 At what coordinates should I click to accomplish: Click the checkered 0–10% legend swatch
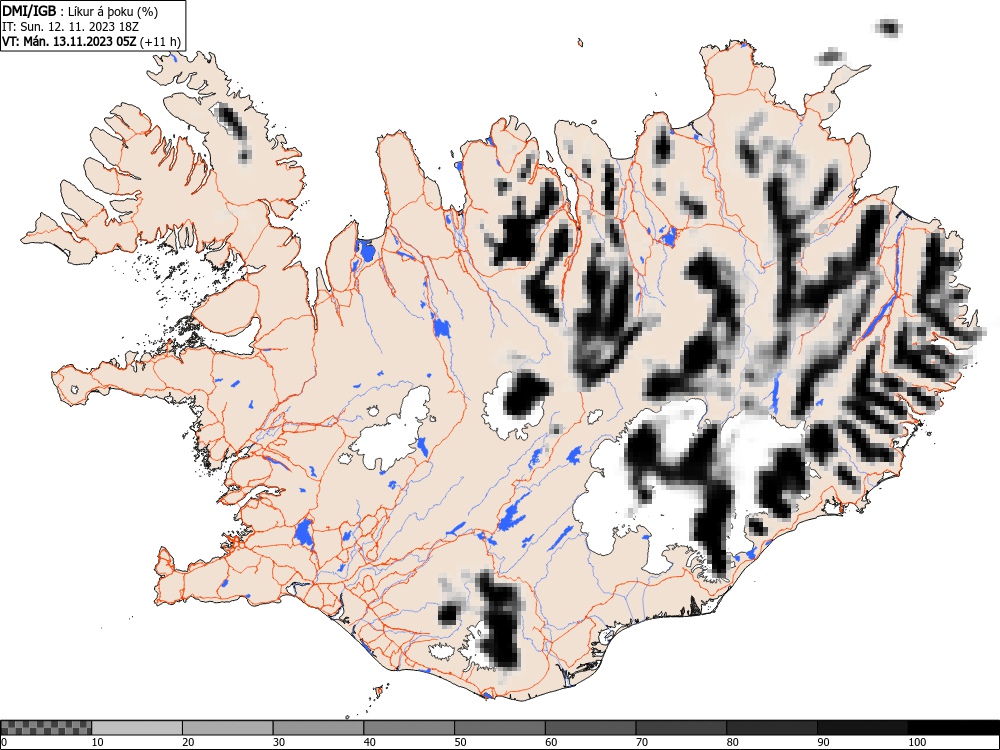[46, 728]
